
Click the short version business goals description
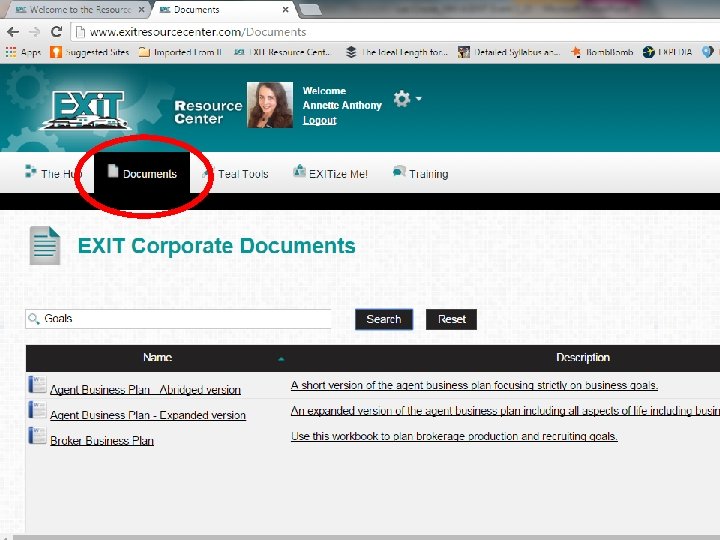(474, 385)
